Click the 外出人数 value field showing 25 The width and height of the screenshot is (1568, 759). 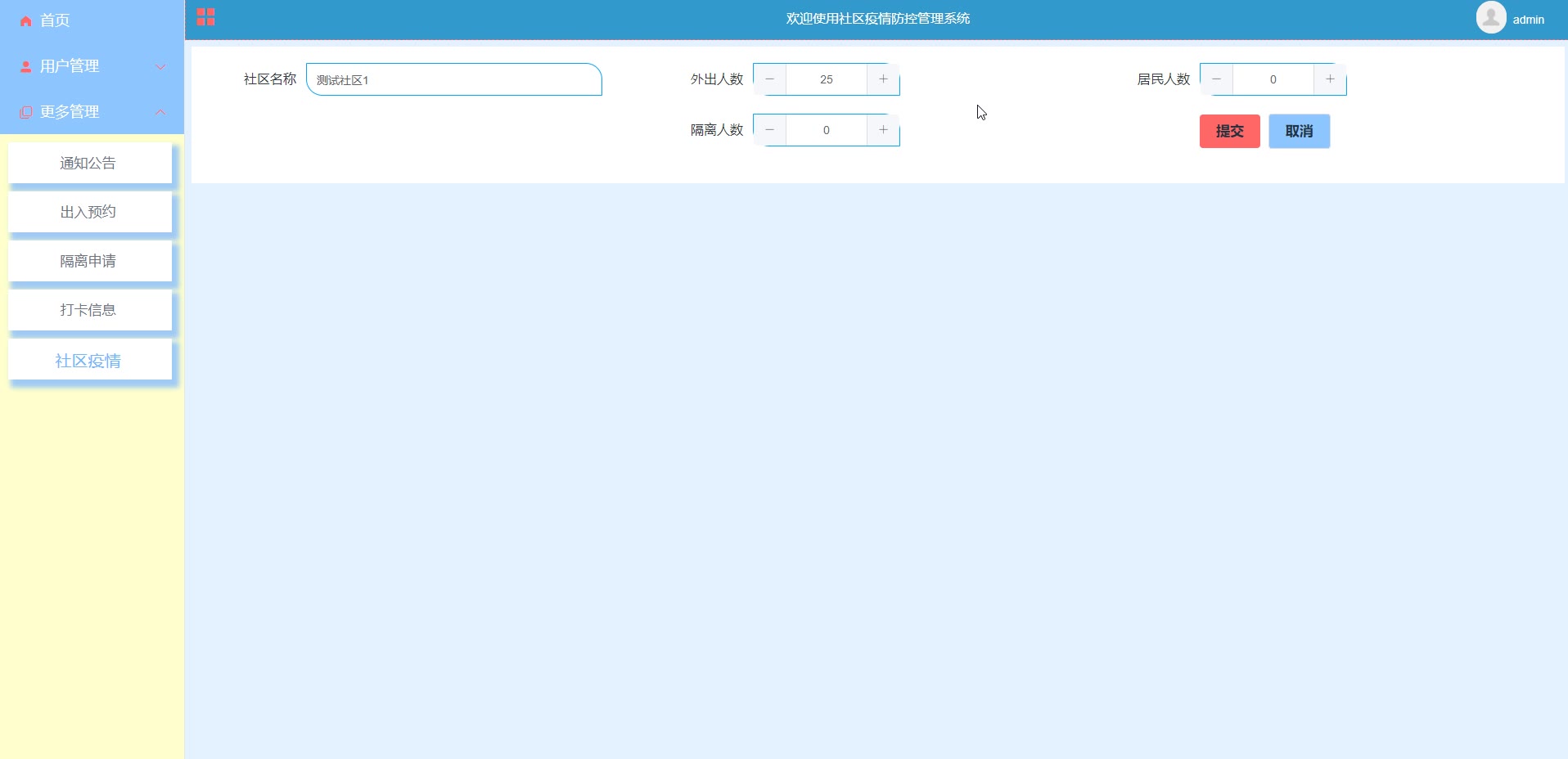pos(827,79)
